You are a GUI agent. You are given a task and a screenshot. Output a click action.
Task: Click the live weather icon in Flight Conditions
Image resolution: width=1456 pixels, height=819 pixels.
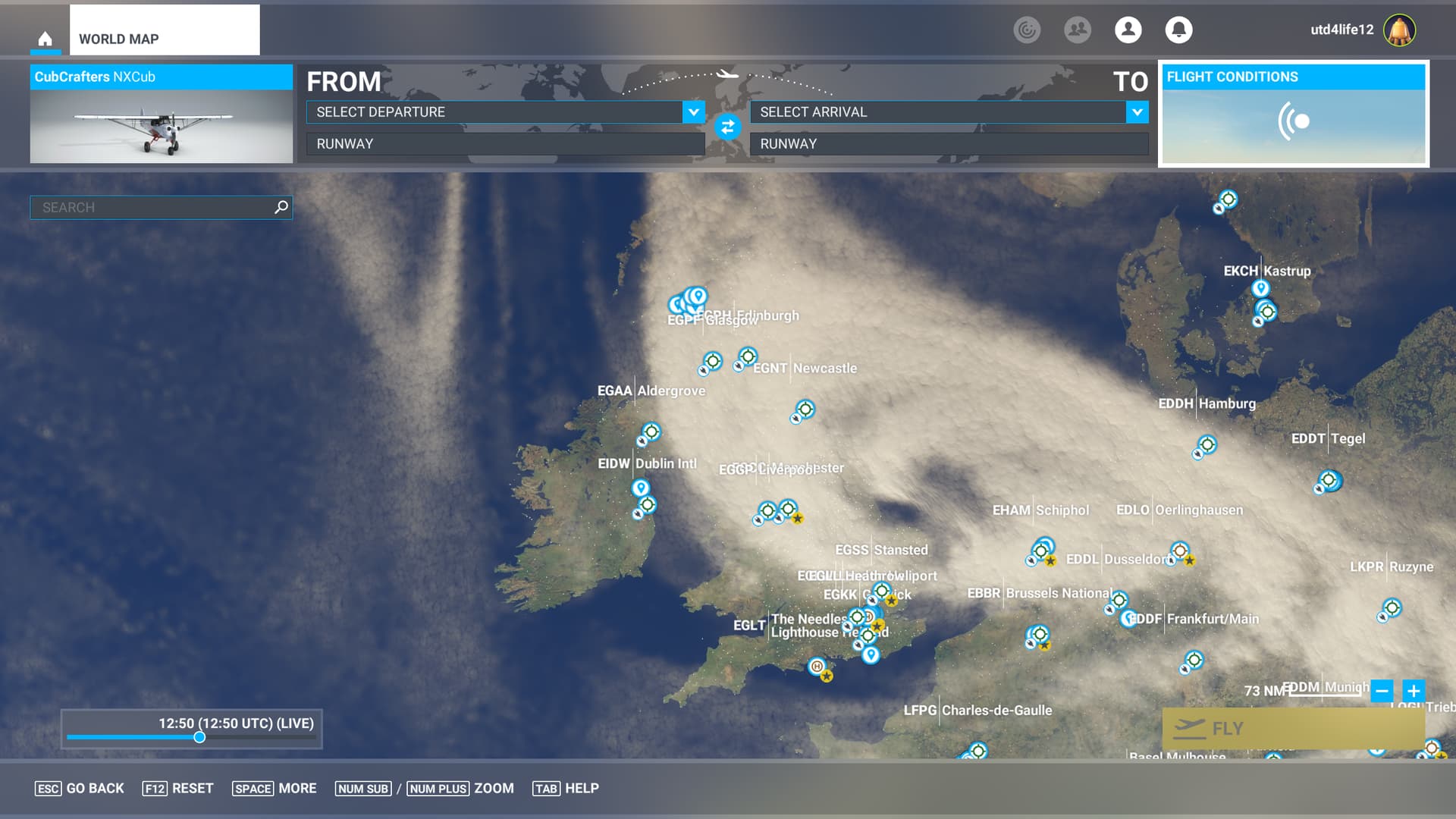point(1294,121)
